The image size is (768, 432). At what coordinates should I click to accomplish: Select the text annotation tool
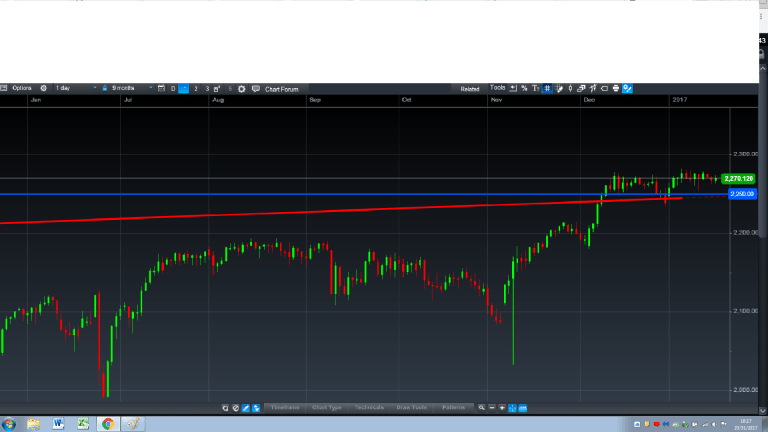(535, 88)
